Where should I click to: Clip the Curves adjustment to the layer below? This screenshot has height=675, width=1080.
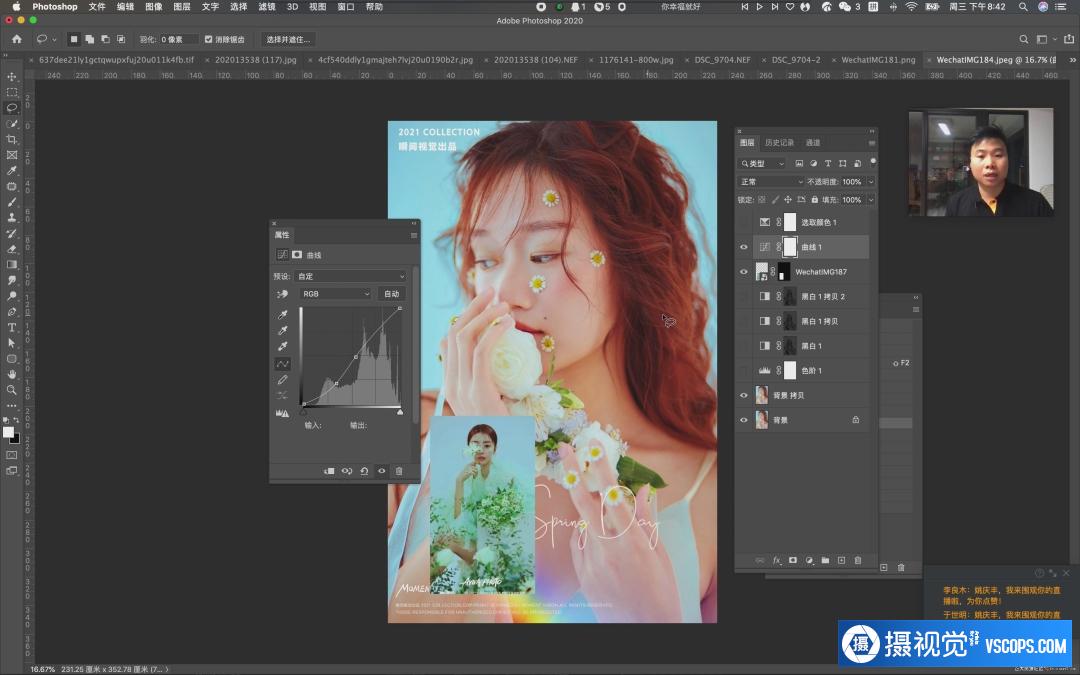pos(329,471)
